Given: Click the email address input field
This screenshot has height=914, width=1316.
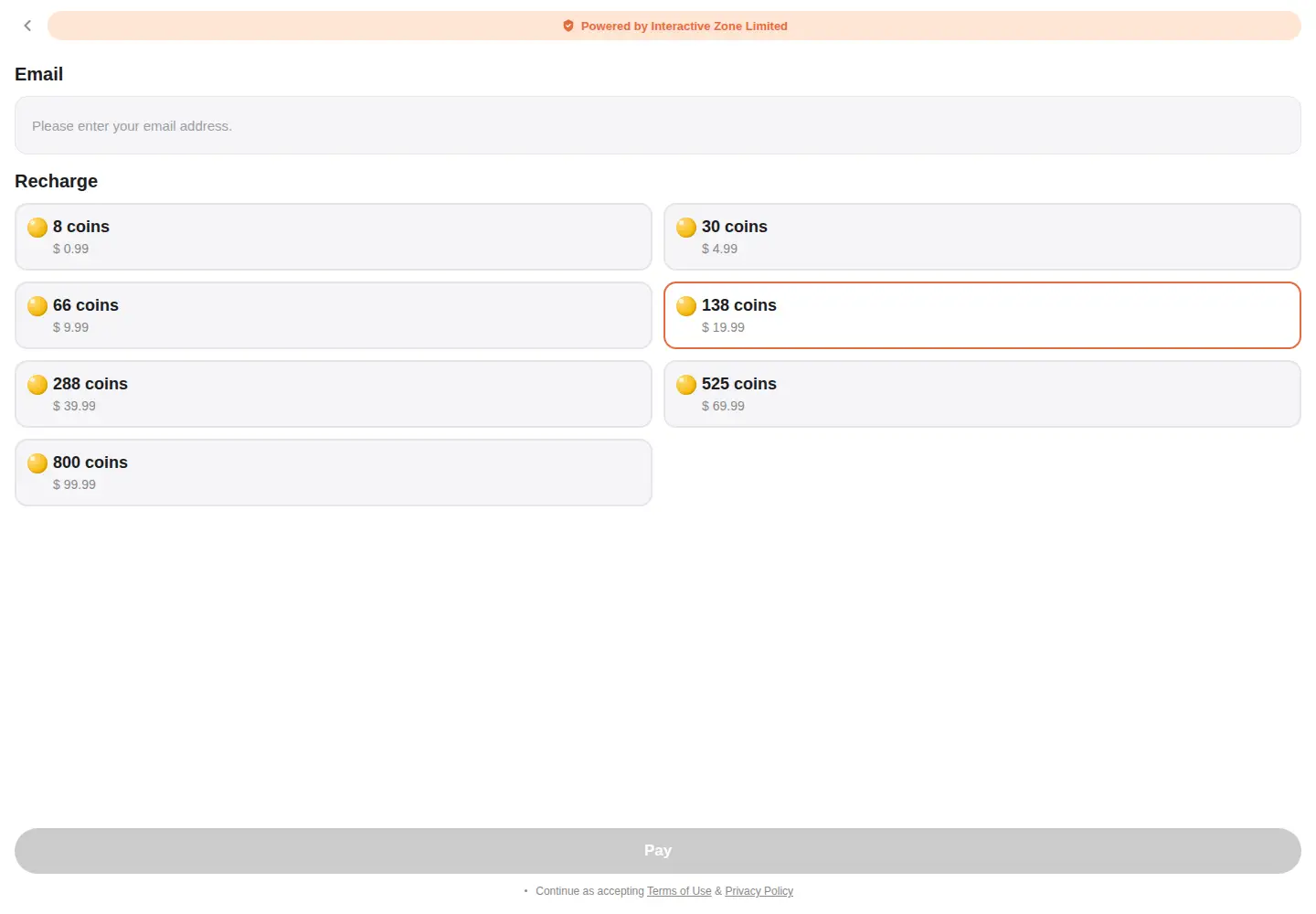Looking at the screenshot, I should pos(658,125).
